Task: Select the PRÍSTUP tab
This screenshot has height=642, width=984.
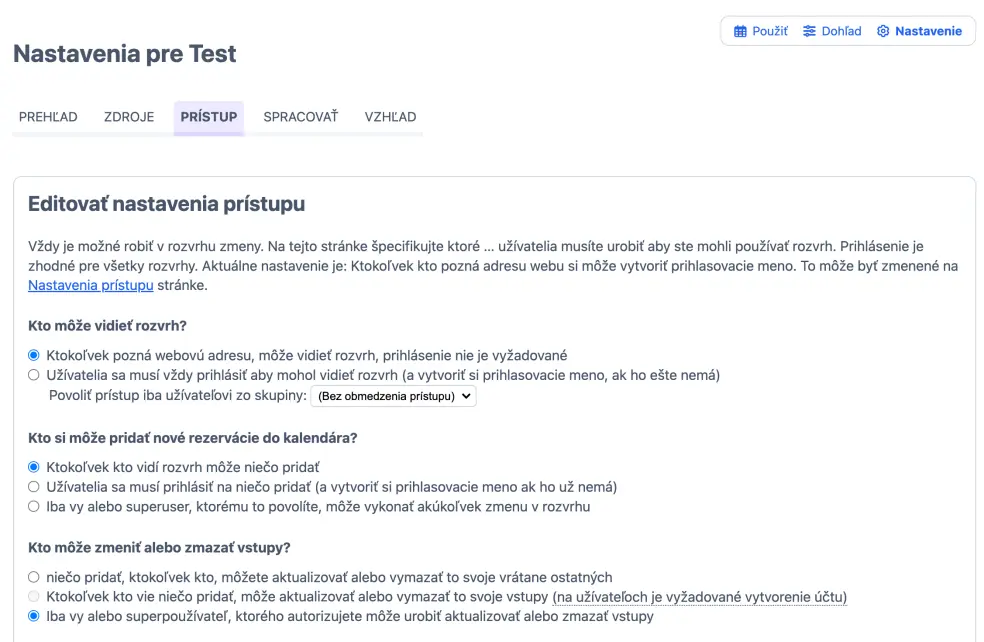Action: tap(209, 117)
